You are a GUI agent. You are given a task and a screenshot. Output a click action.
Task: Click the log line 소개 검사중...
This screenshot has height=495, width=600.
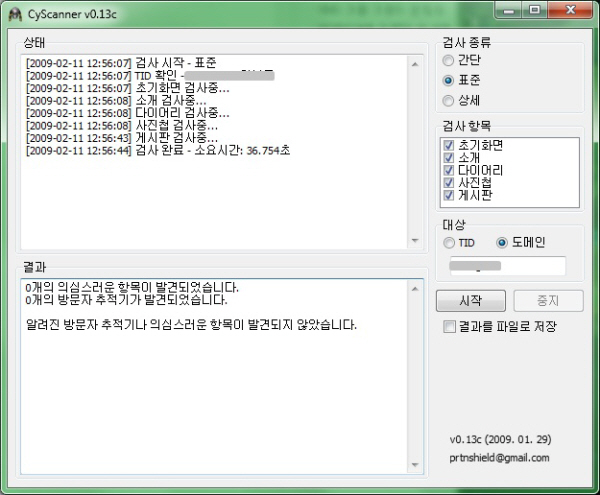pyautogui.click(x=116, y=101)
